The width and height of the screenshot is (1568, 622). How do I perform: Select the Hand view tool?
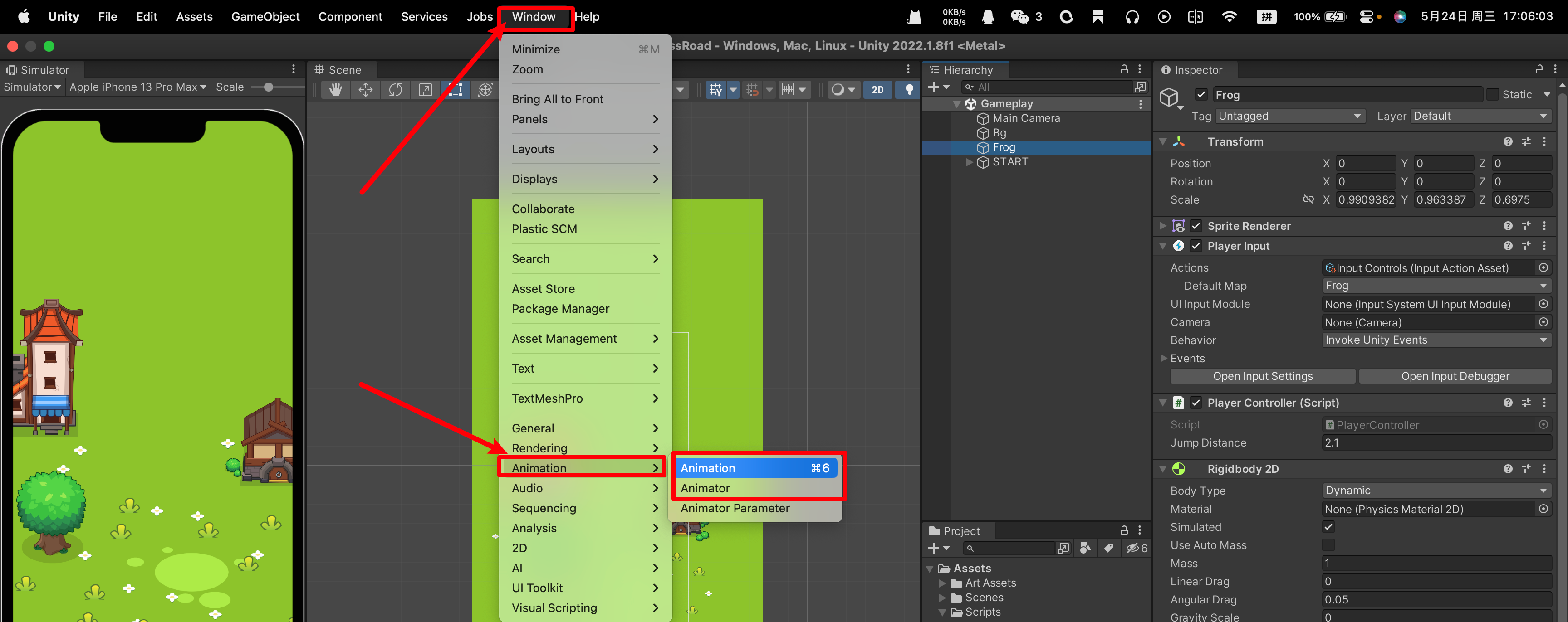click(335, 90)
